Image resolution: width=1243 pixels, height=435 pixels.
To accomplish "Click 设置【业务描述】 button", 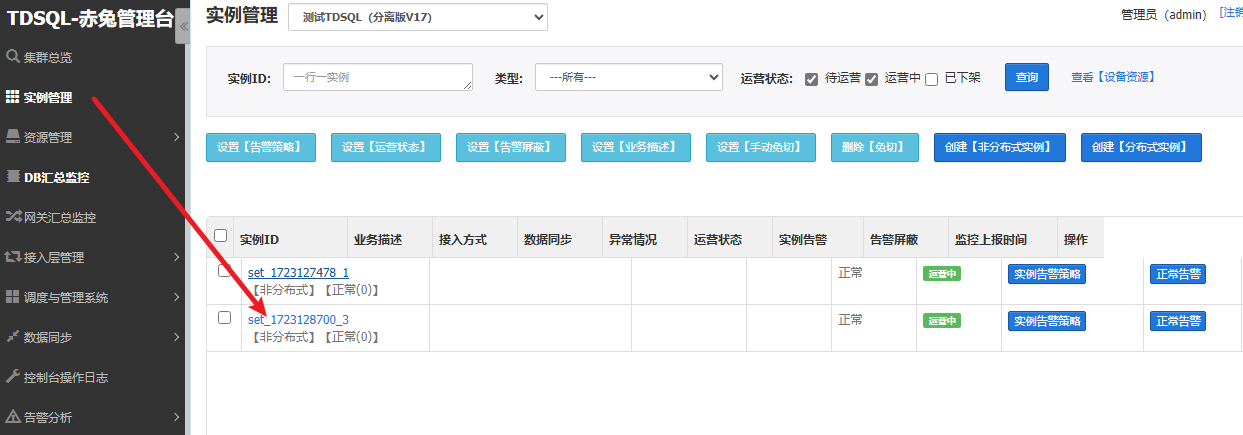I will point(636,147).
